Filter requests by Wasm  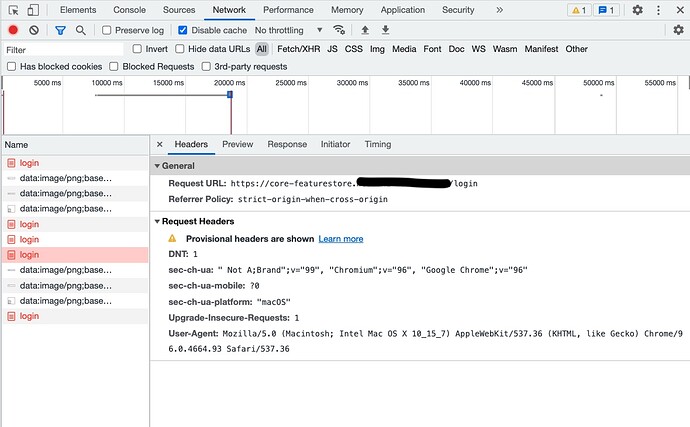[505, 49]
